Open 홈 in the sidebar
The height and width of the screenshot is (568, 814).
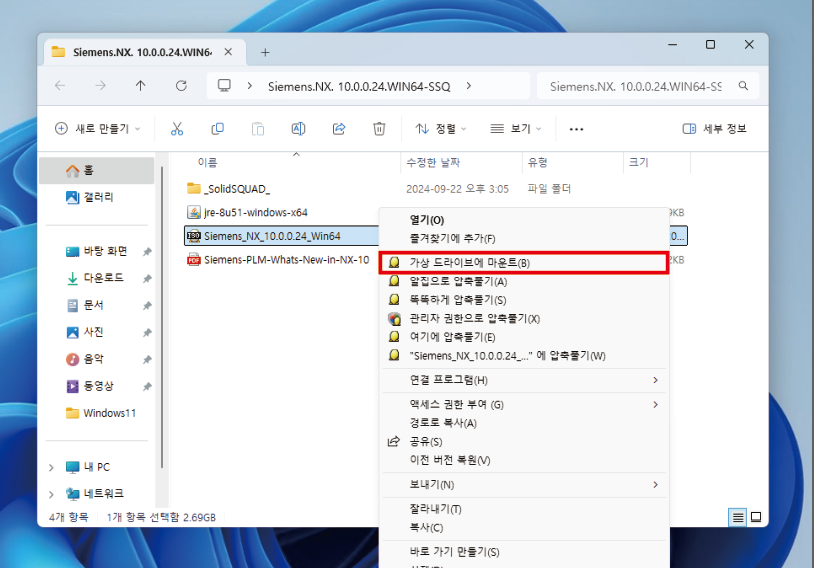click(x=97, y=170)
